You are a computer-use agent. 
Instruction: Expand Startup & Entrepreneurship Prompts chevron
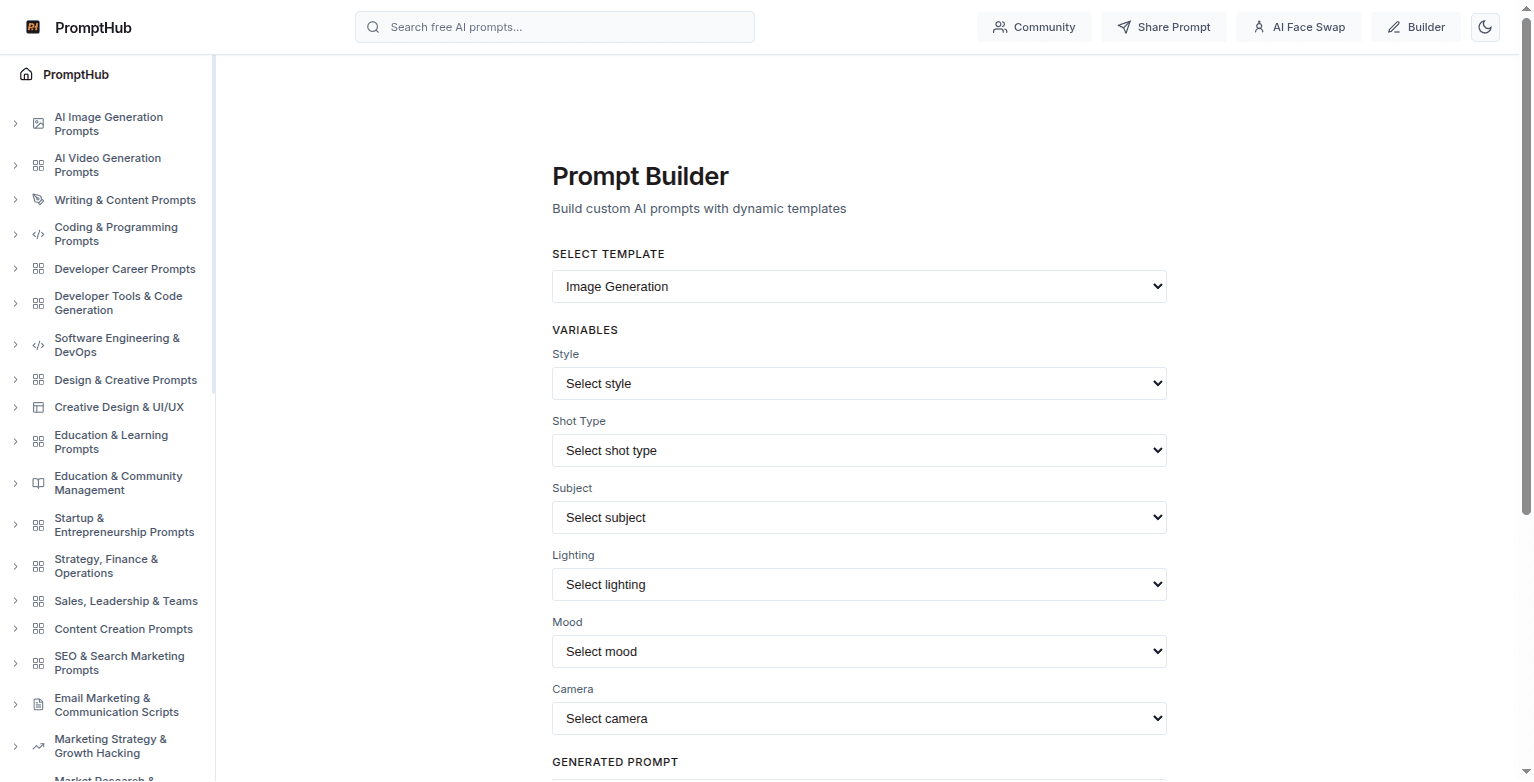coord(15,525)
